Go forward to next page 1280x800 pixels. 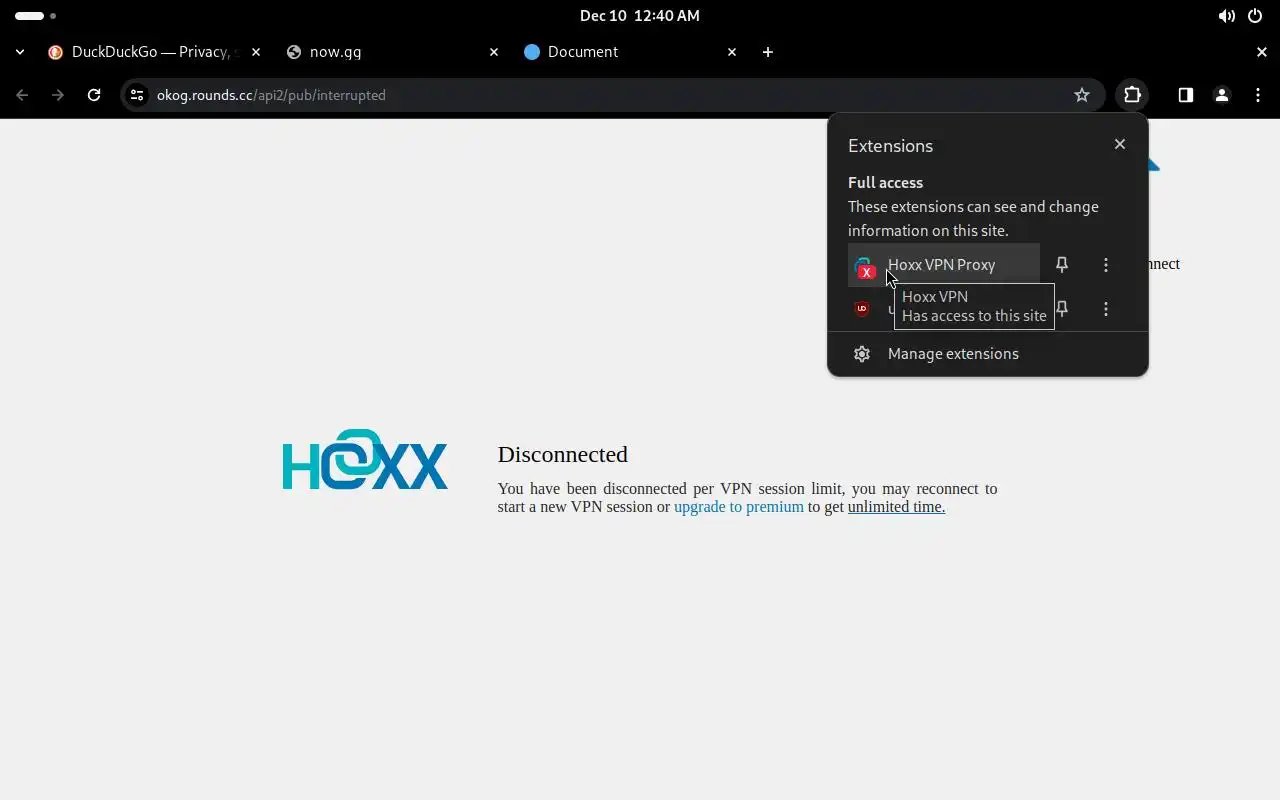pyautogui.click(x=58, y=95)
